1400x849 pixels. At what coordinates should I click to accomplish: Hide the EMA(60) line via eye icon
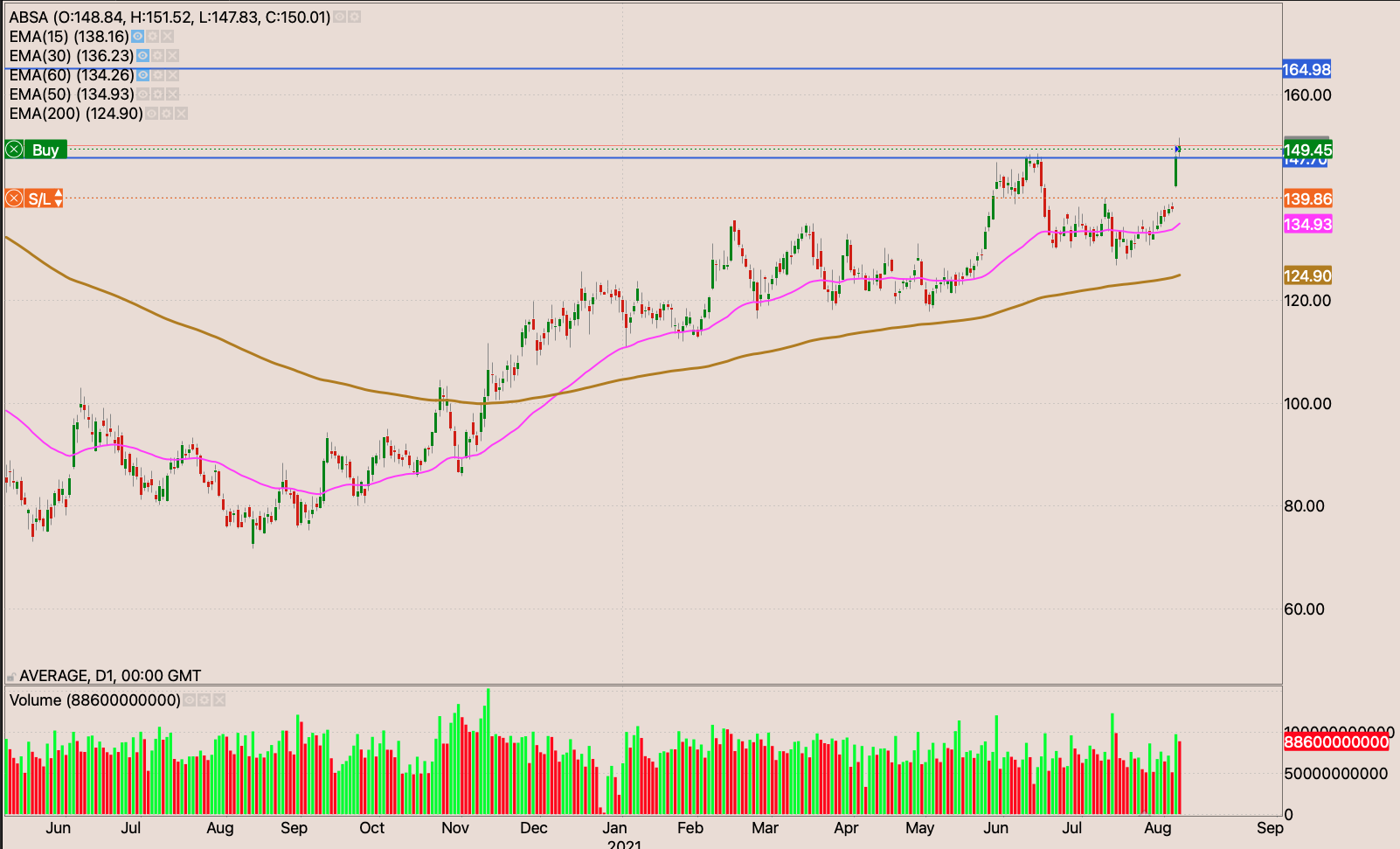click(x=142, y=75)
